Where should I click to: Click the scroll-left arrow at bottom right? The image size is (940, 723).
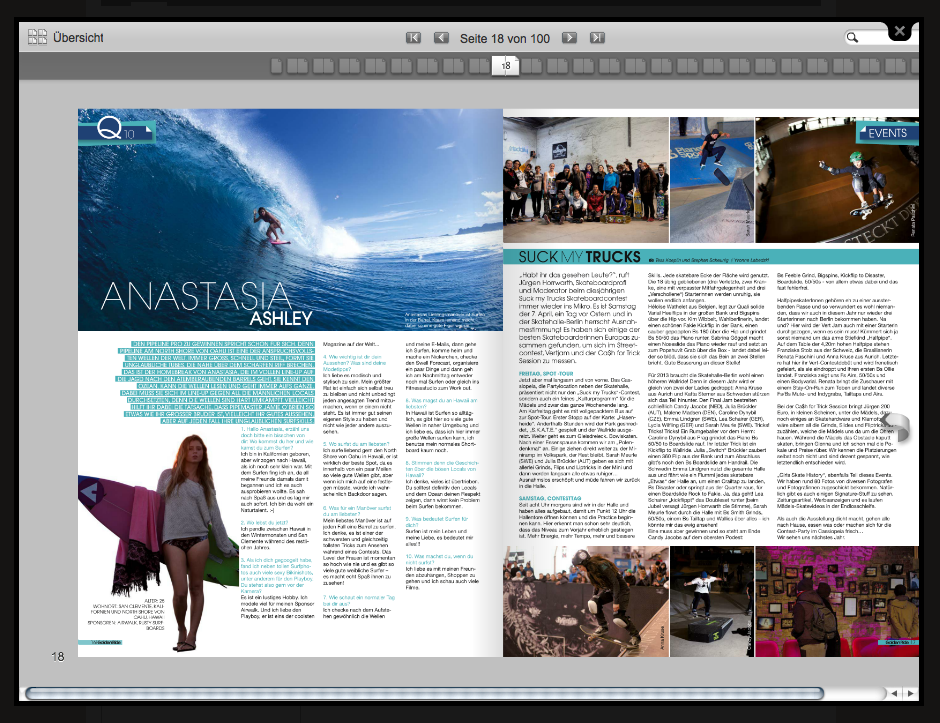point(894,694)
